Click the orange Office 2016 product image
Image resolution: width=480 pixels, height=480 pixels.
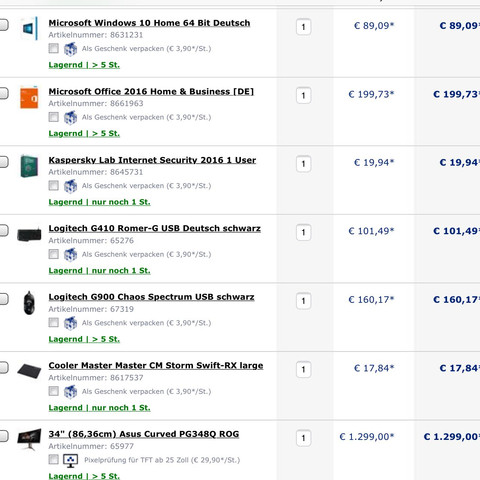coord(29,97)
